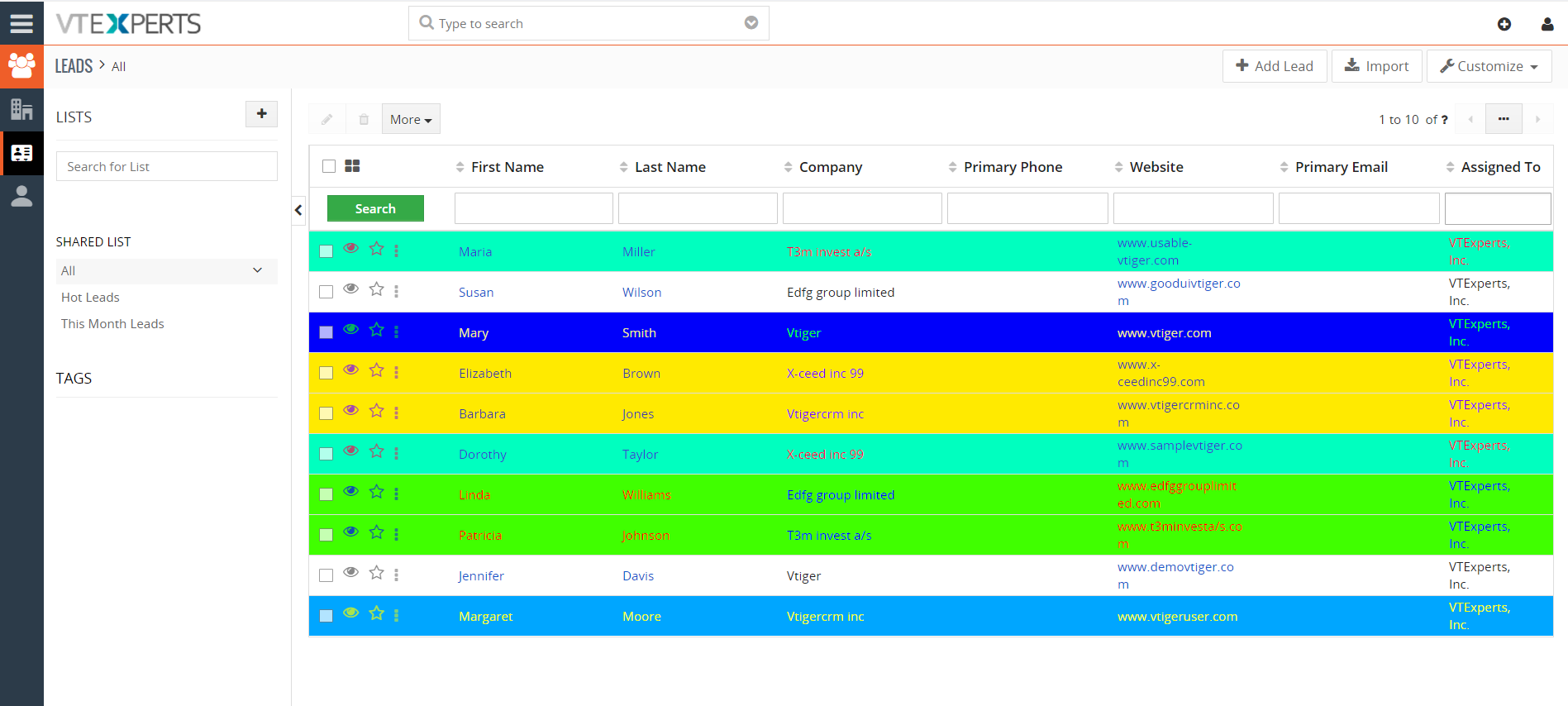
Task: Star the Dorothy Taylor lead
Action: [376, 451]
